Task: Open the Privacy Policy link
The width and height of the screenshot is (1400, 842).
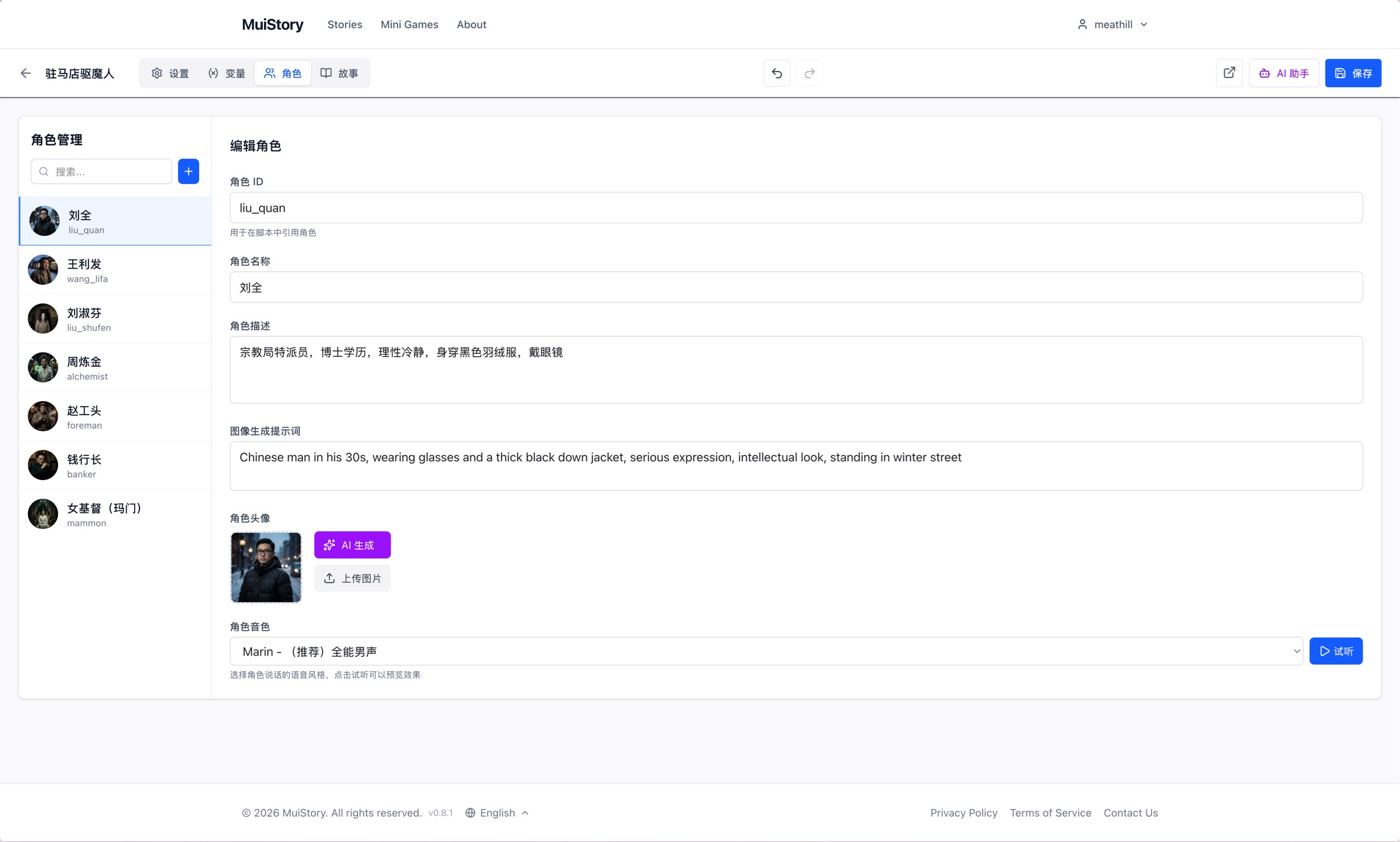Action: (x=963, y=813)
